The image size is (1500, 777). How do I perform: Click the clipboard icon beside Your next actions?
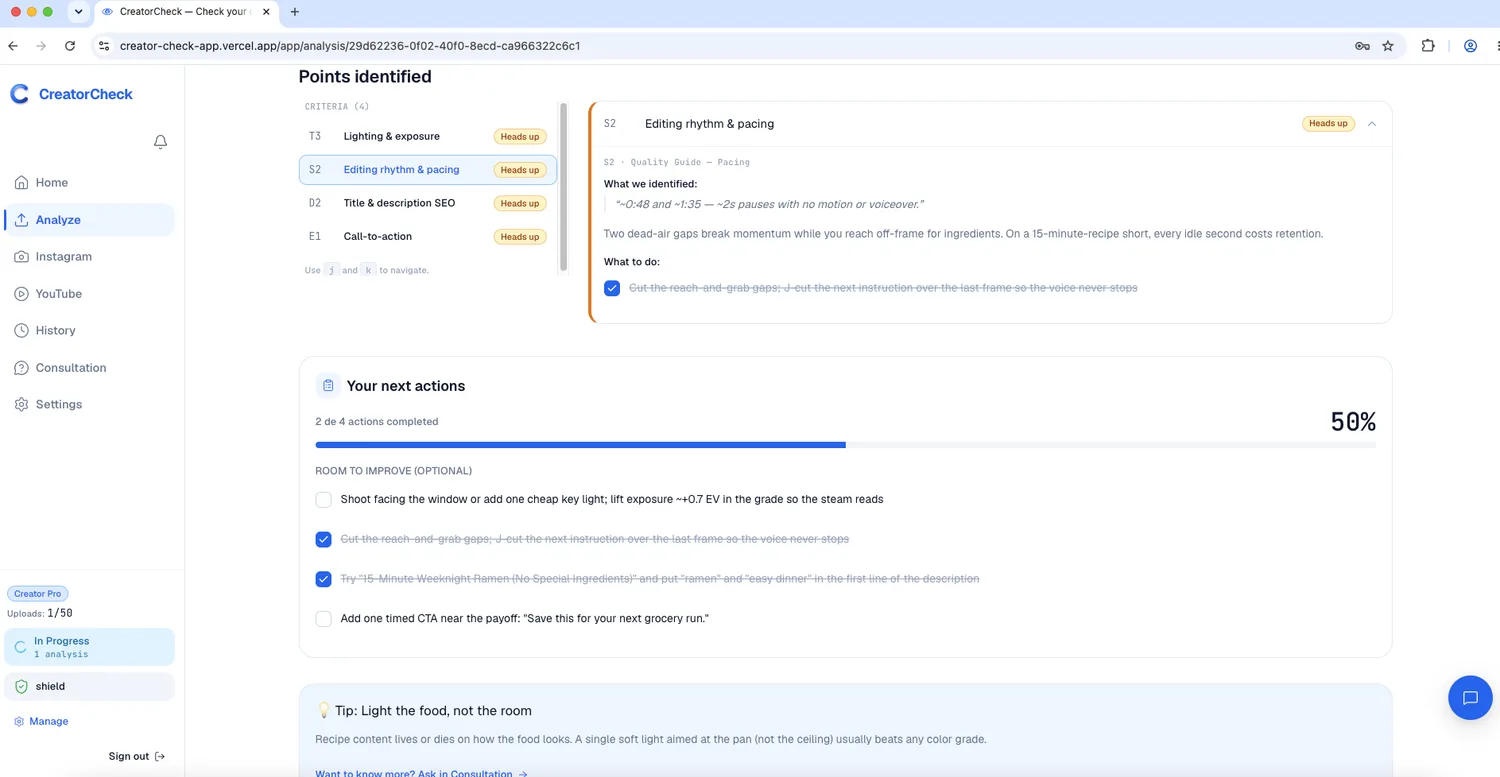click(328, 386)
